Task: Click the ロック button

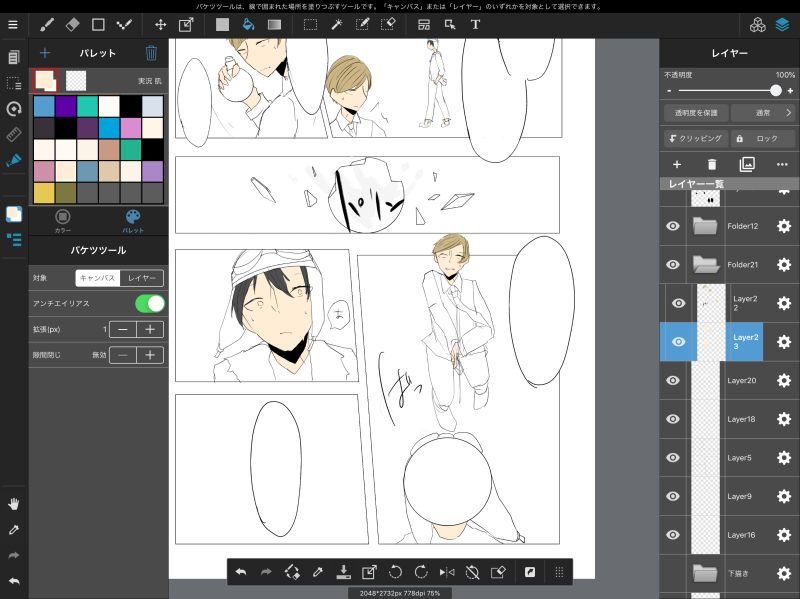Action: [x=763, y=138]
